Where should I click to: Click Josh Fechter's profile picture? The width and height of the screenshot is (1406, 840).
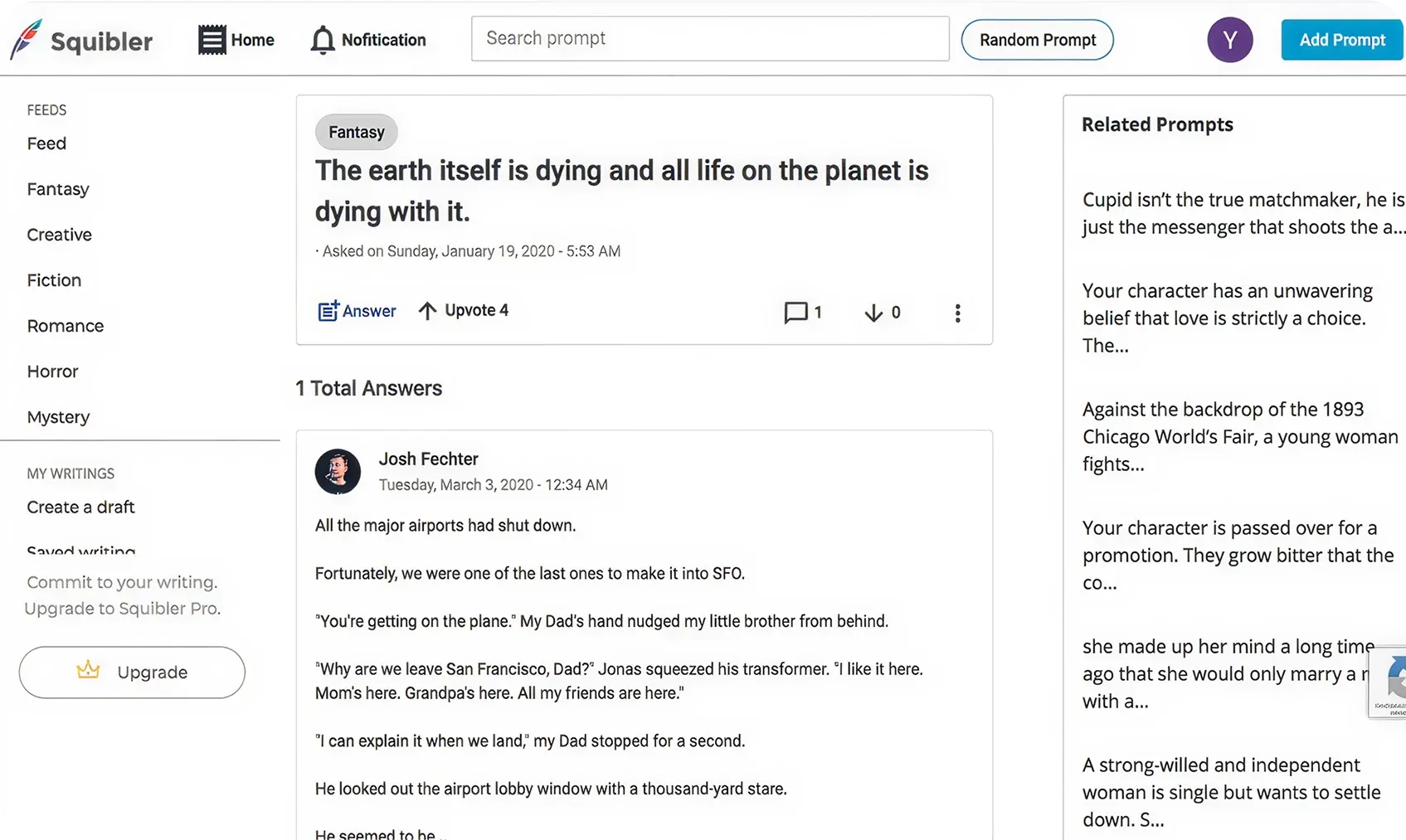point(338,472)
